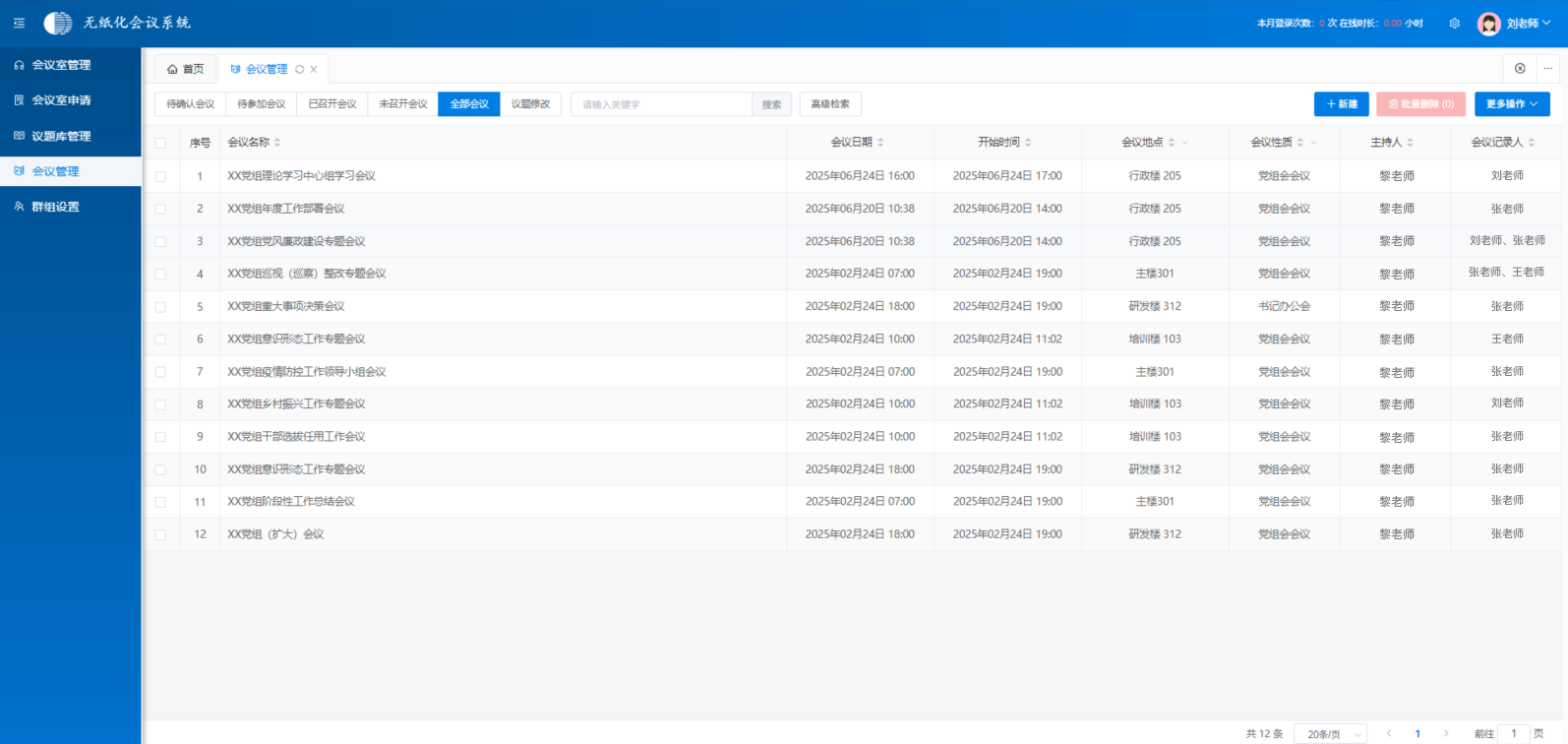Viewport: 1568px width, 744px height.
Task: Click the XX党组干部选拔任用工作会议 meeting name
Action: [x=296, y=437]
